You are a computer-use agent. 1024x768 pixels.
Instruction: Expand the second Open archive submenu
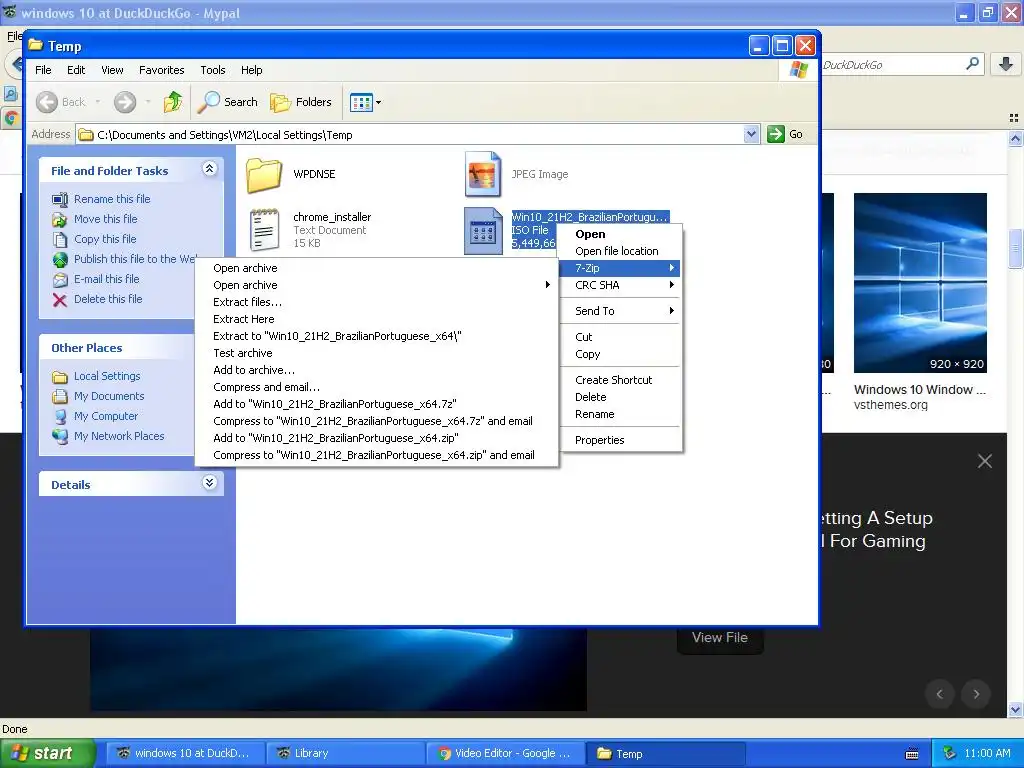pos(547,285)
